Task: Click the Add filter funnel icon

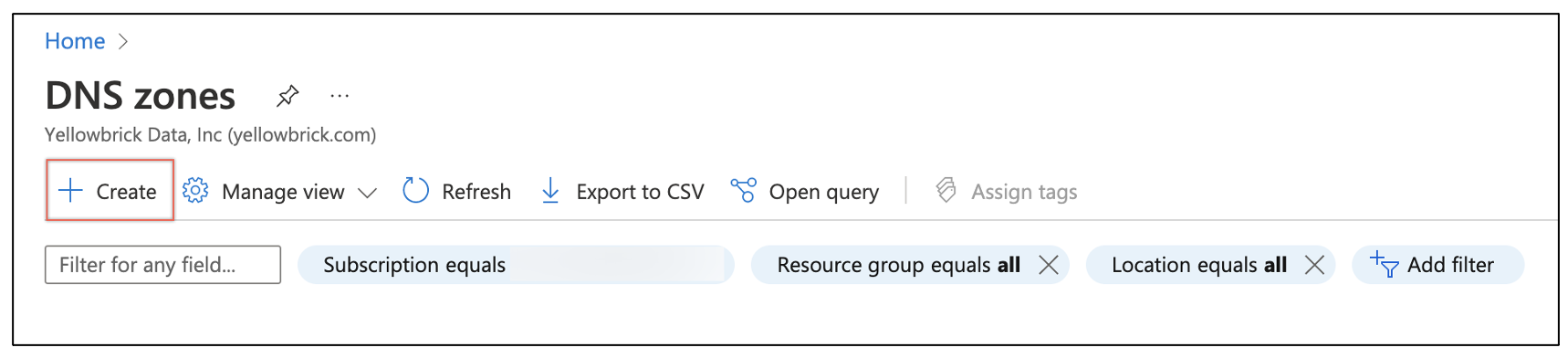Action: 1384,264
